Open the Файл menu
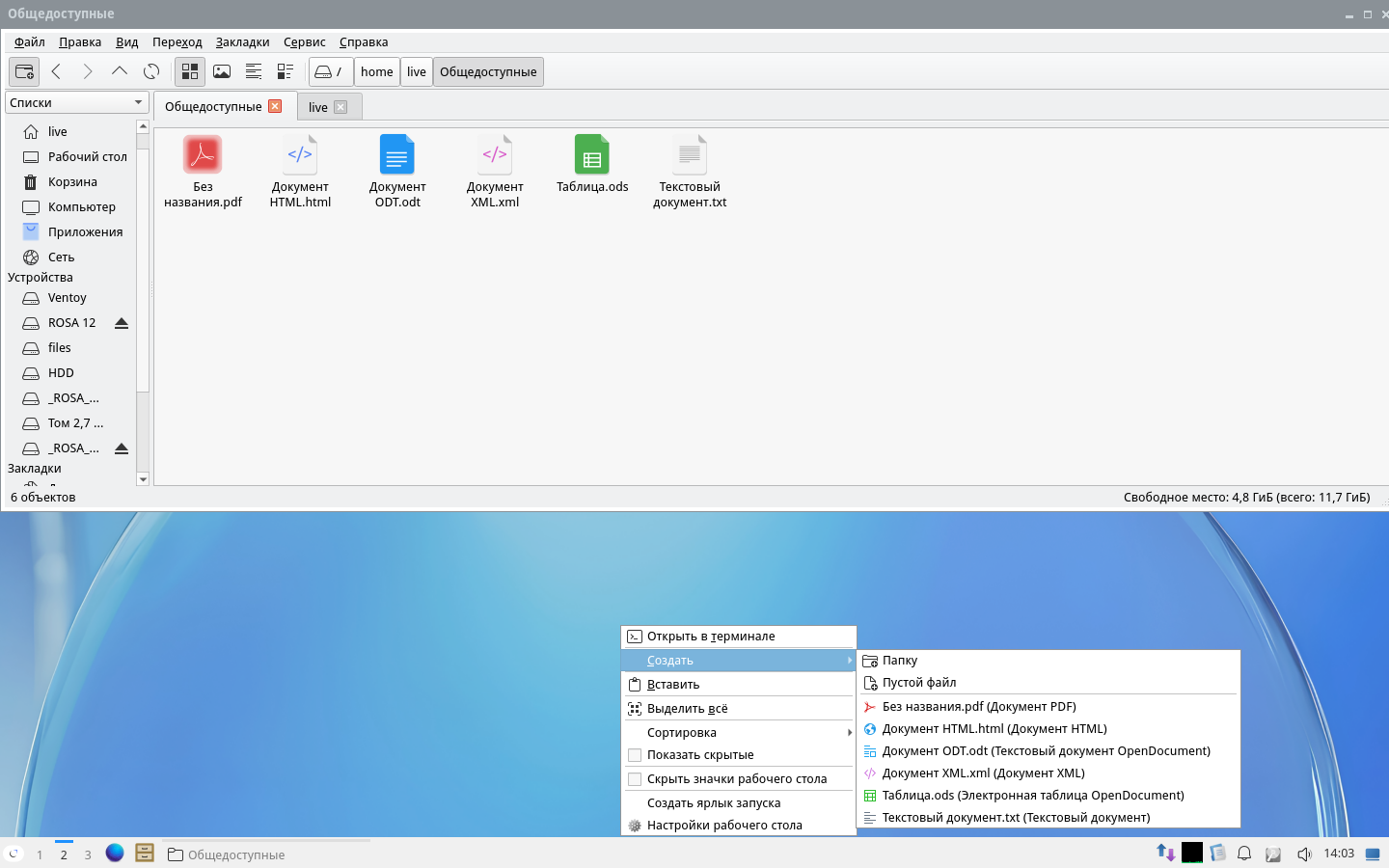The height and width of the screenshot is (868, 1389). 30,42
